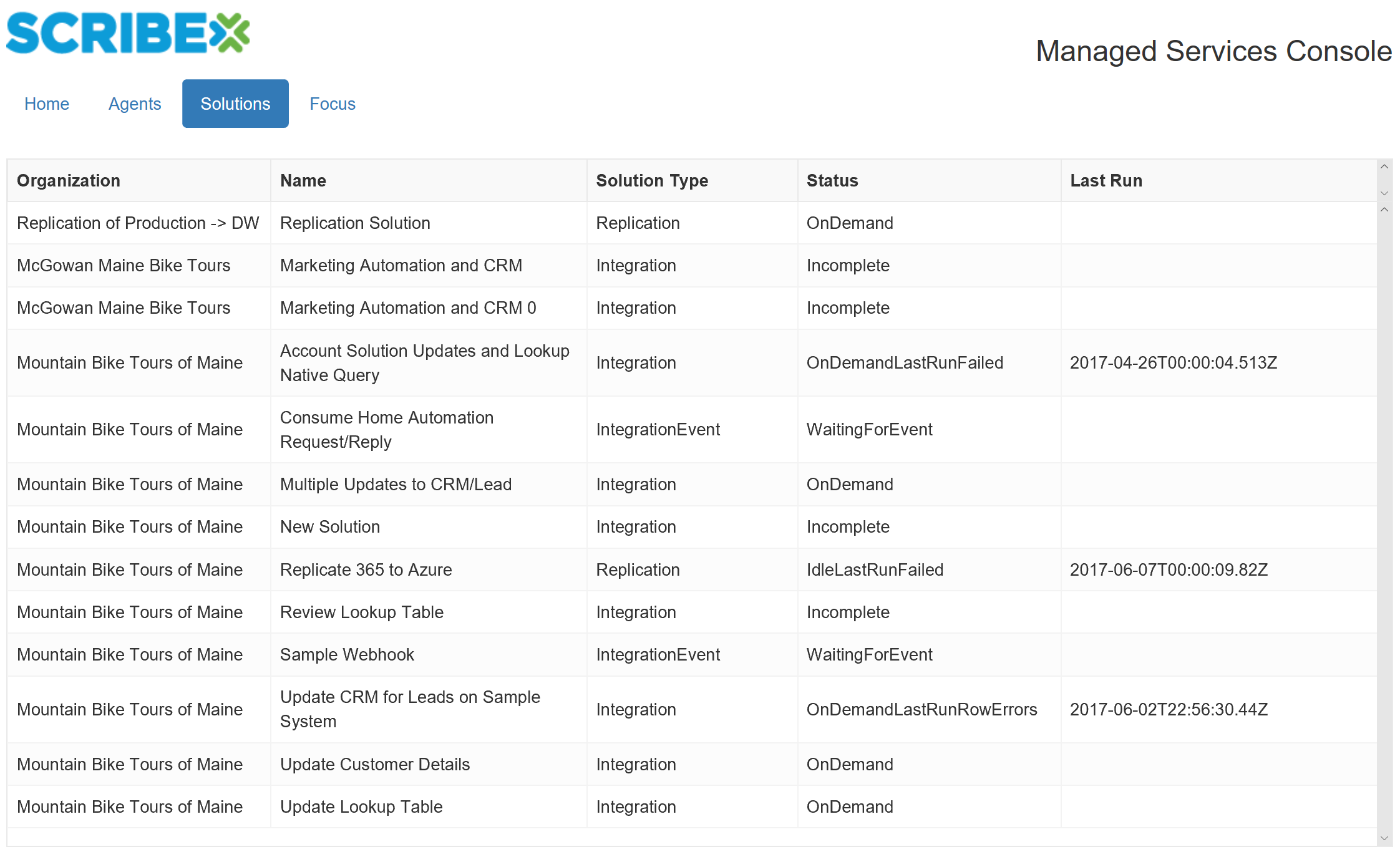The image size is (1400, 857).
Task: Switch to the Agents tab
Action: tap(135, 104)
